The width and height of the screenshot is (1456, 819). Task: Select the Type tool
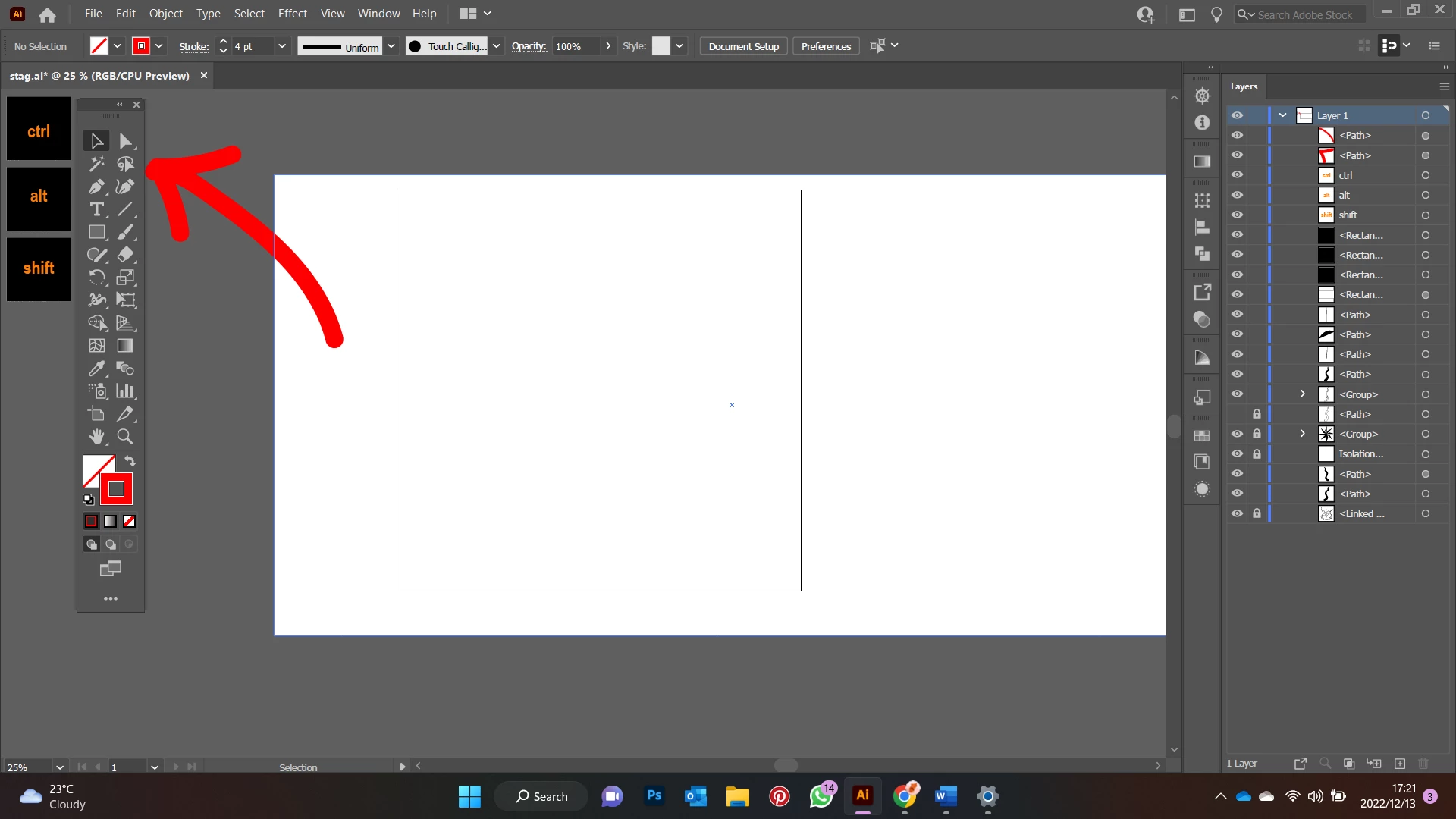96,209
